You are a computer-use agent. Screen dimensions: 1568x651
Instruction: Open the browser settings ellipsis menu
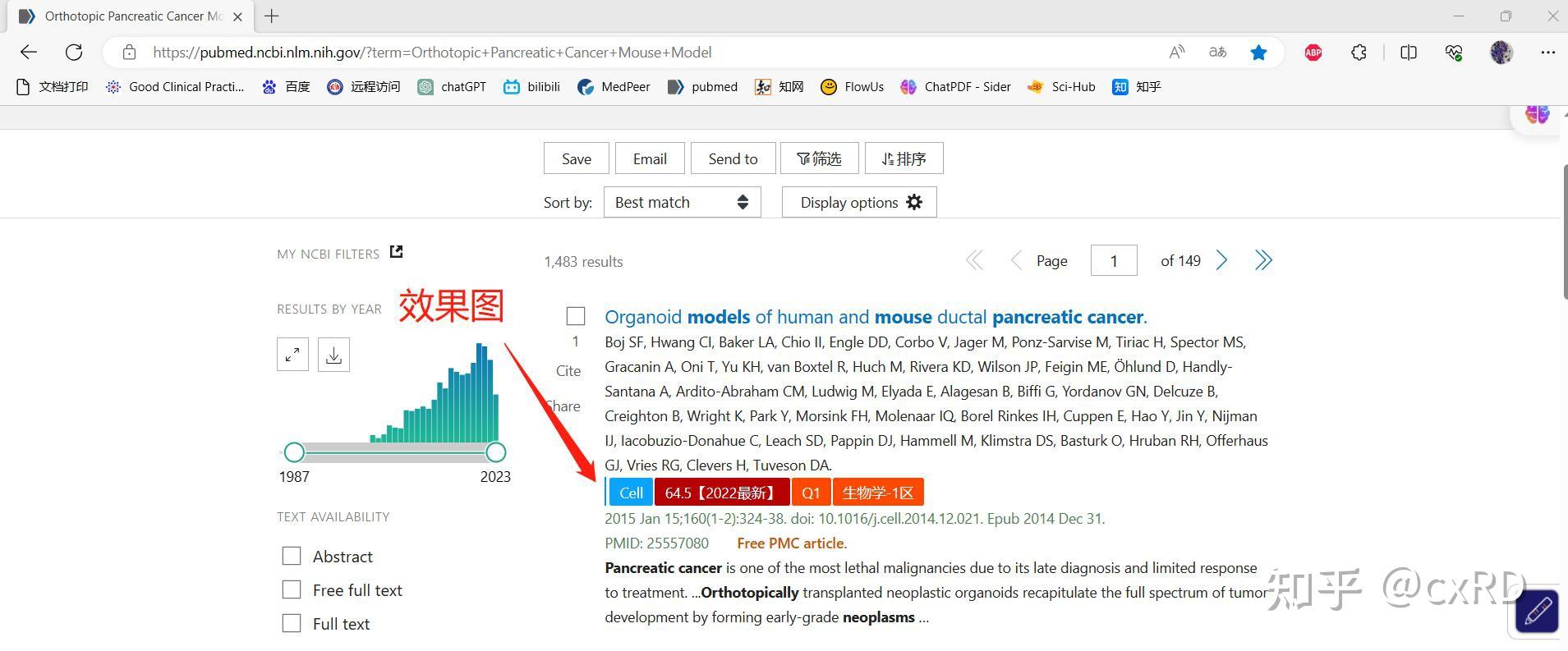click(x=1548, y=53)
